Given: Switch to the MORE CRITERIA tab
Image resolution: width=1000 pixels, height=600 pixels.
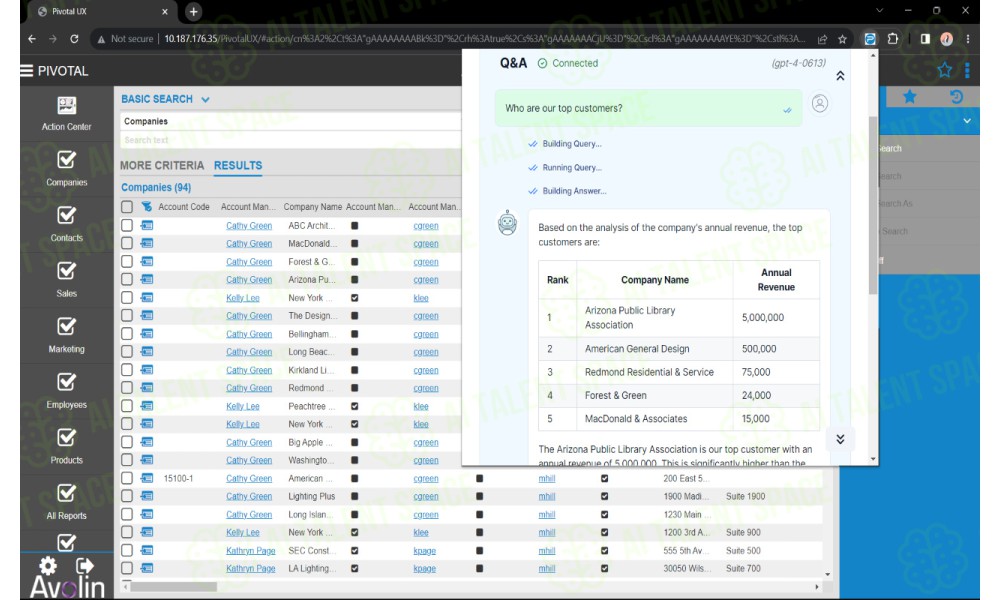Looking at the screenshot, I should point(162,166).
